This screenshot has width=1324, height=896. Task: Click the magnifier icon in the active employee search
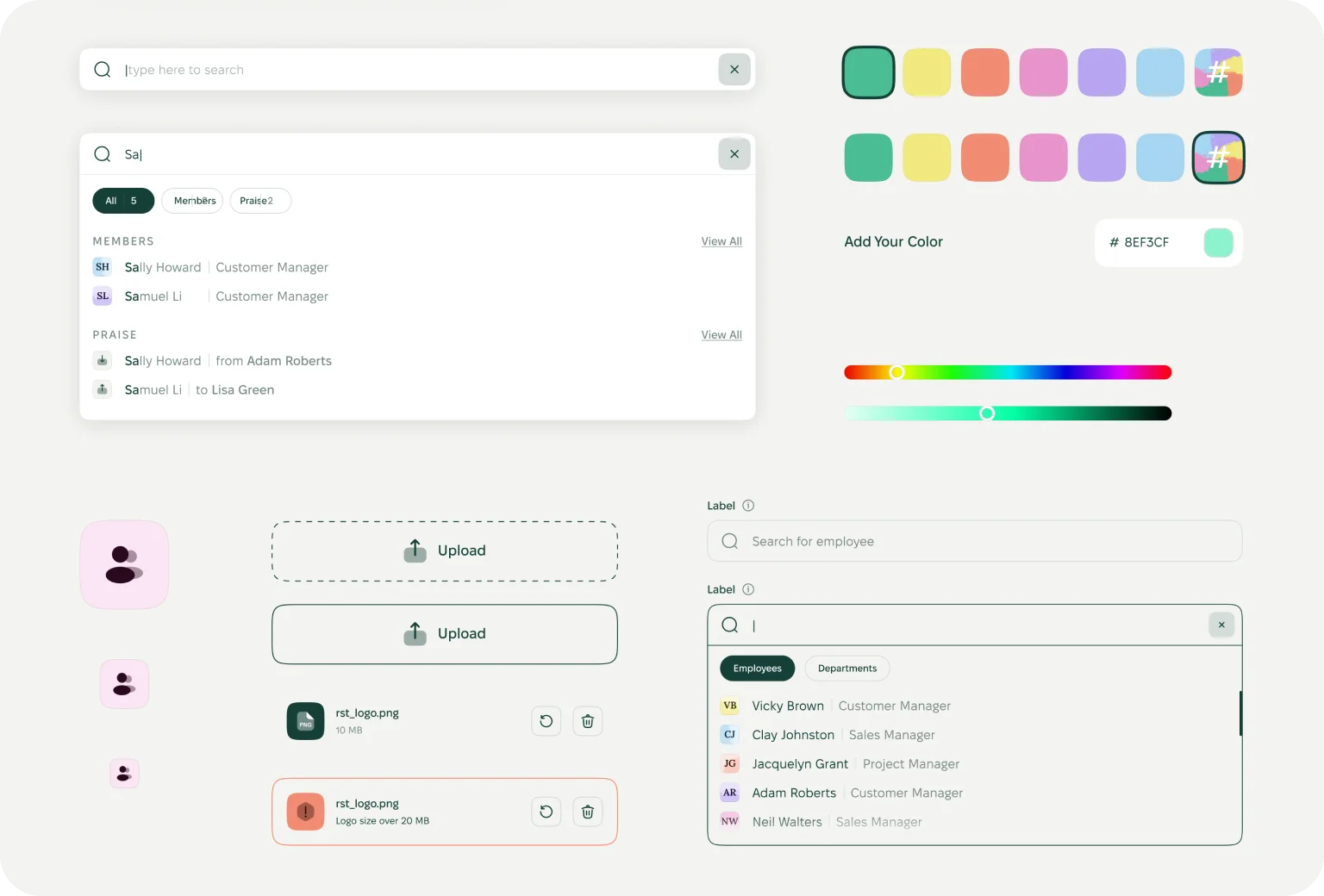pos(730,625)
